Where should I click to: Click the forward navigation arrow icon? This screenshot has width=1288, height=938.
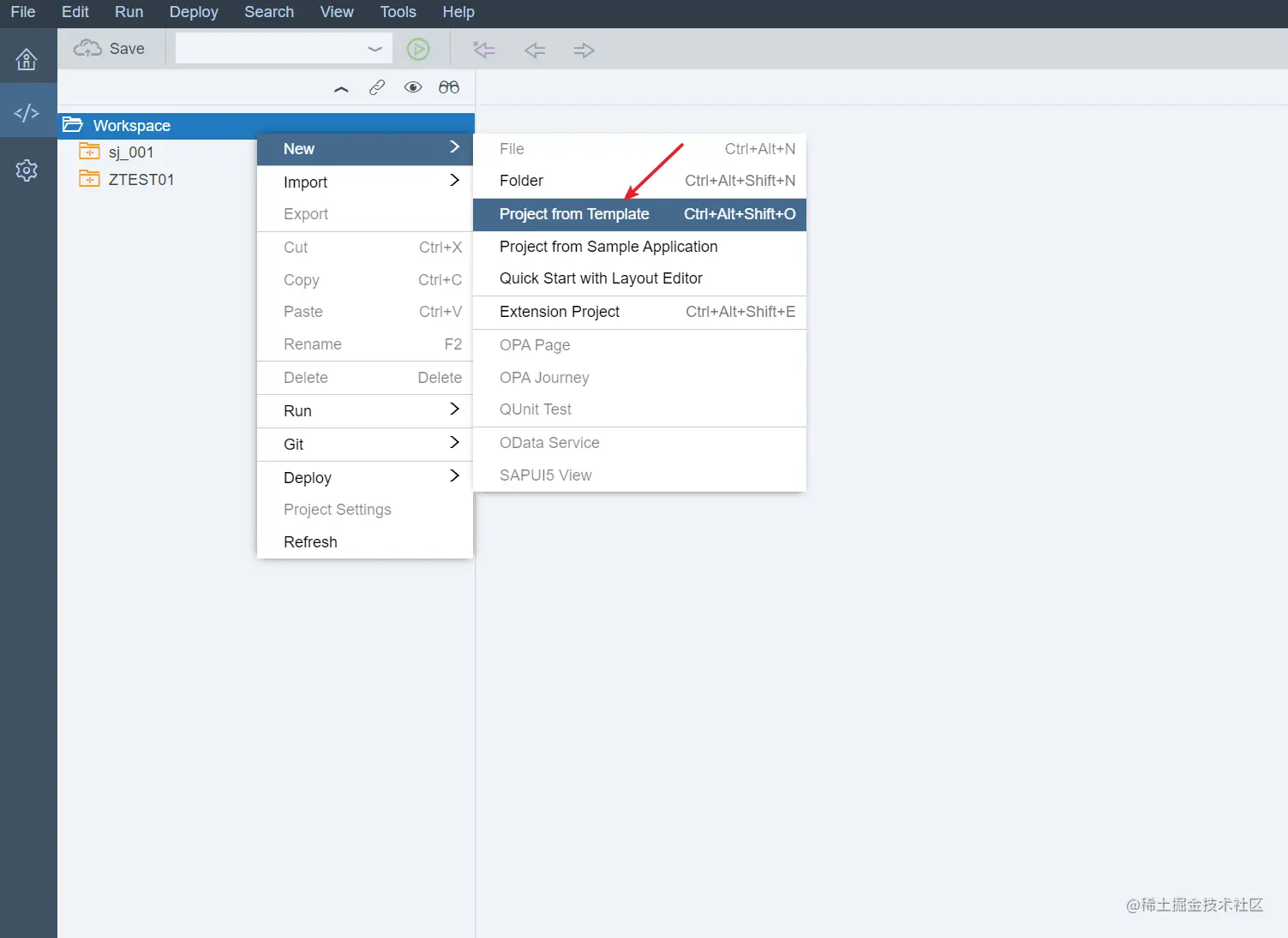(584, 50)
